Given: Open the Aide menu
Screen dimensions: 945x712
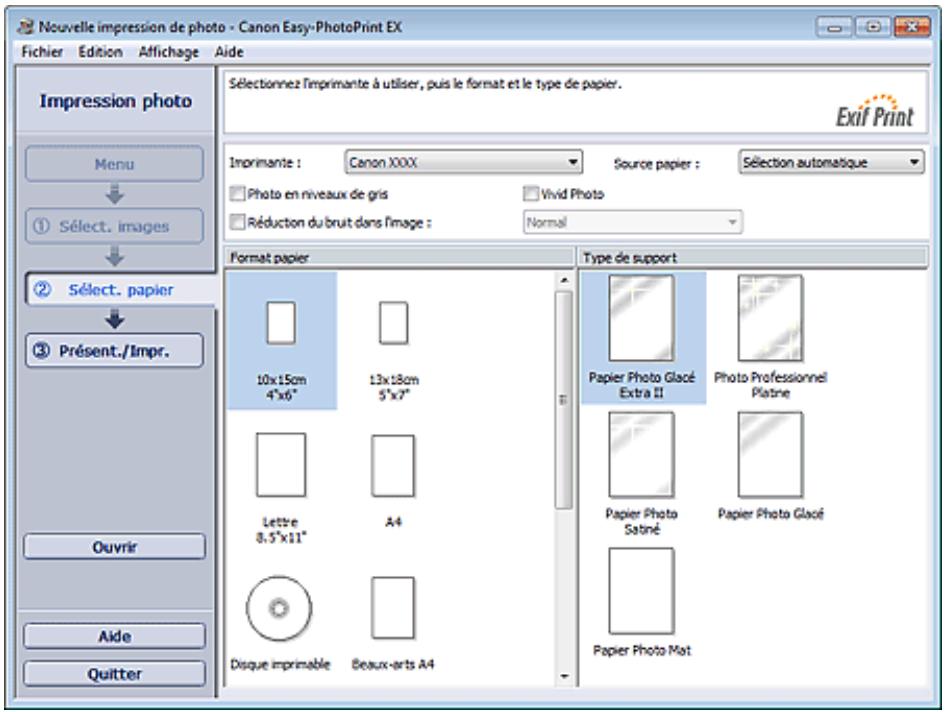Looking at the screenshot, I should point(229,52).
